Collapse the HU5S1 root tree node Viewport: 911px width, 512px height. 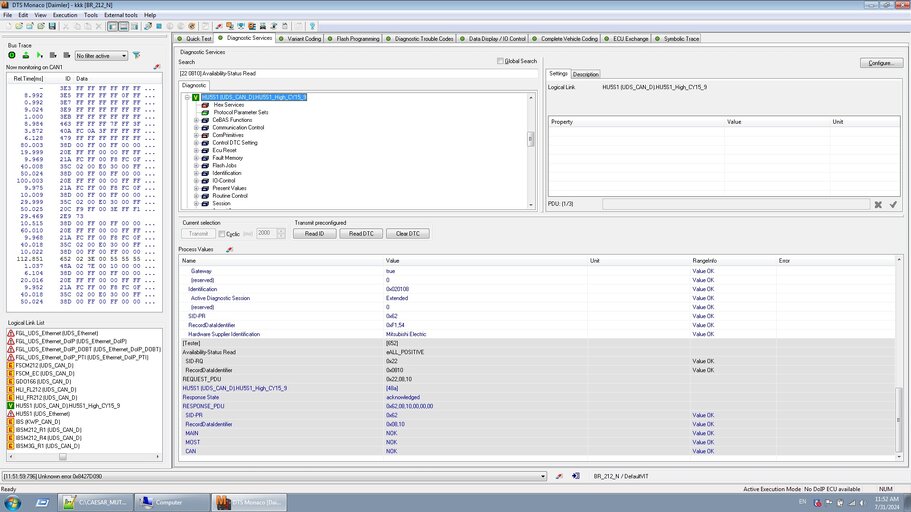(188, 98)
